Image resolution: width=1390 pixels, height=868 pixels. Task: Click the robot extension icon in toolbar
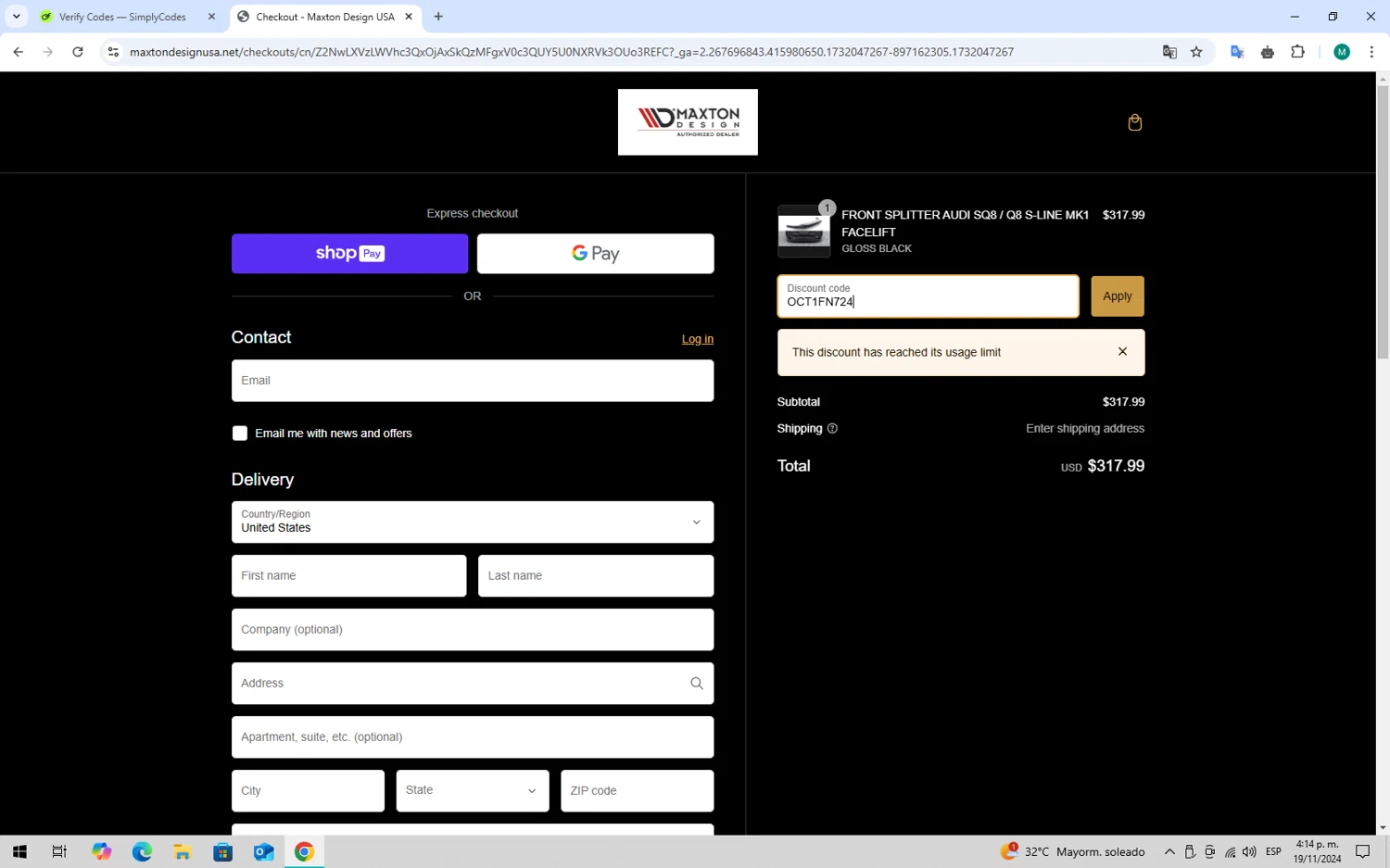[x=1267, y=52]
